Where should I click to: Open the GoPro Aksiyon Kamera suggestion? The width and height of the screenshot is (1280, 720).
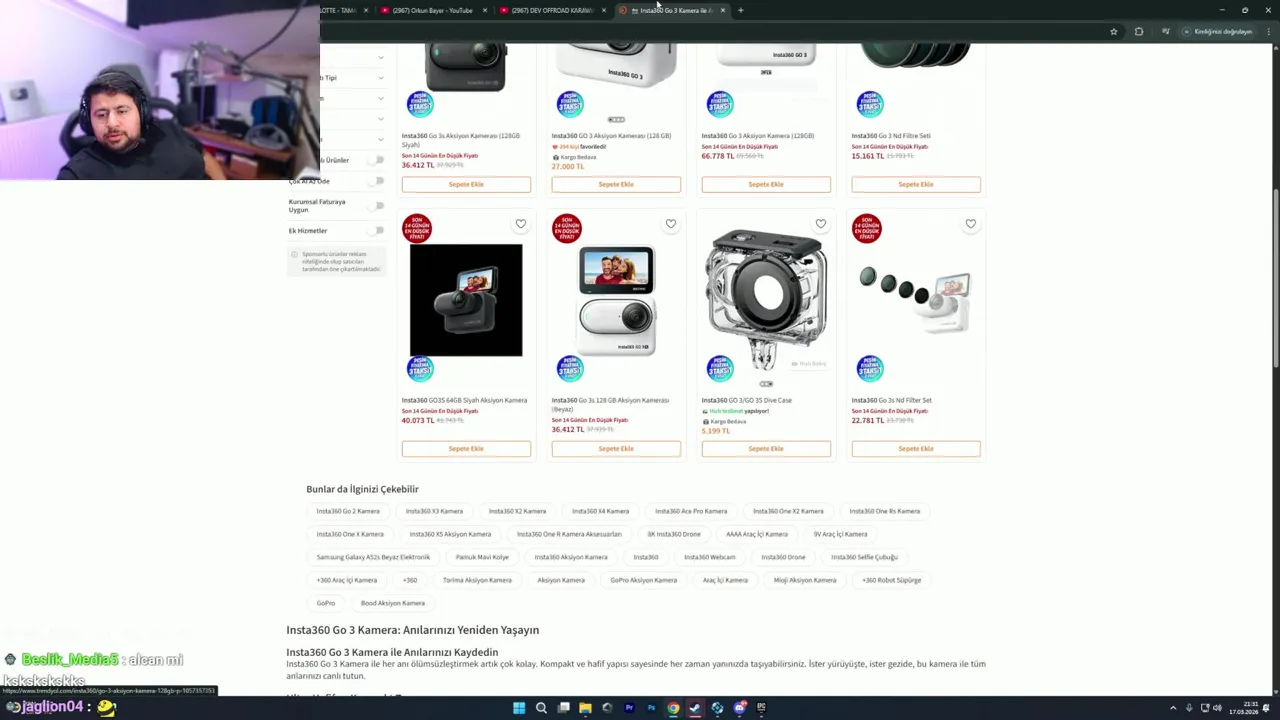coord(644,580)
